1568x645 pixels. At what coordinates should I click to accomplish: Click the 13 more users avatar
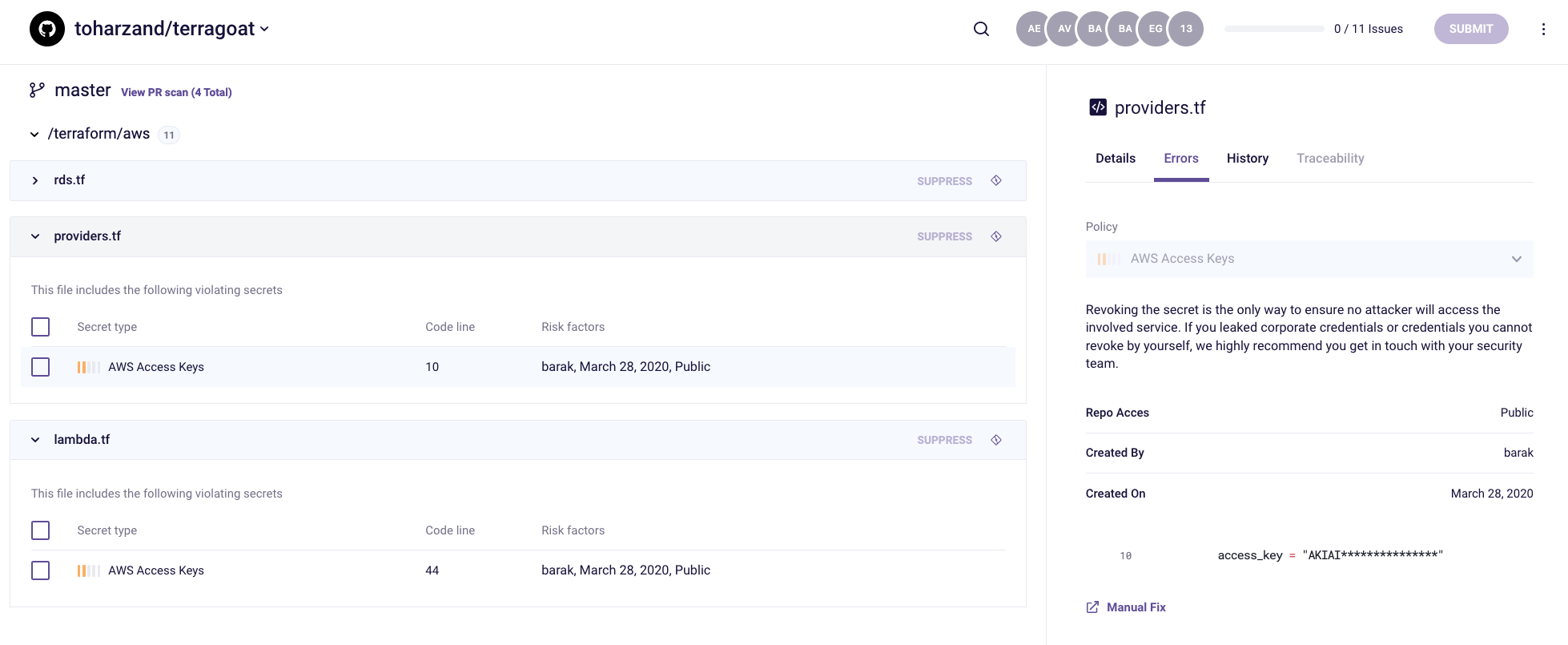(x=1186, y=29)
